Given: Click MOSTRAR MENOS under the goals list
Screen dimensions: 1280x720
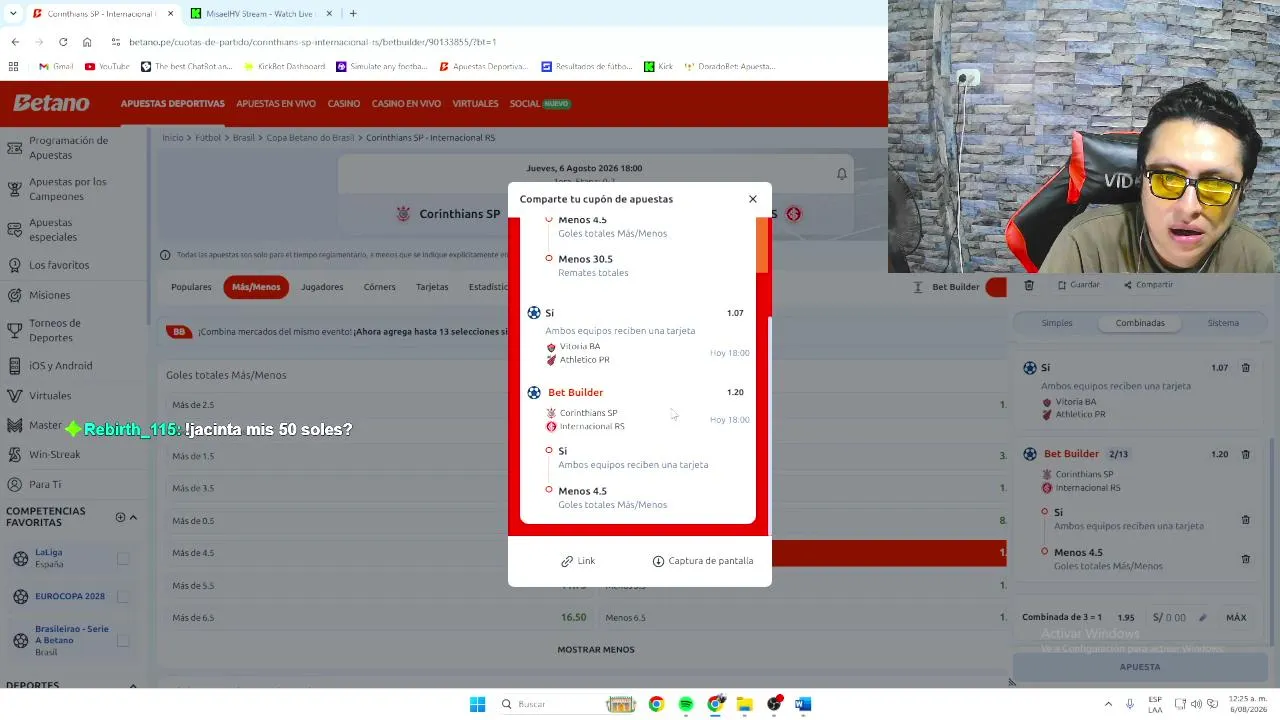Looking at the screenshot, I should 596,650.
